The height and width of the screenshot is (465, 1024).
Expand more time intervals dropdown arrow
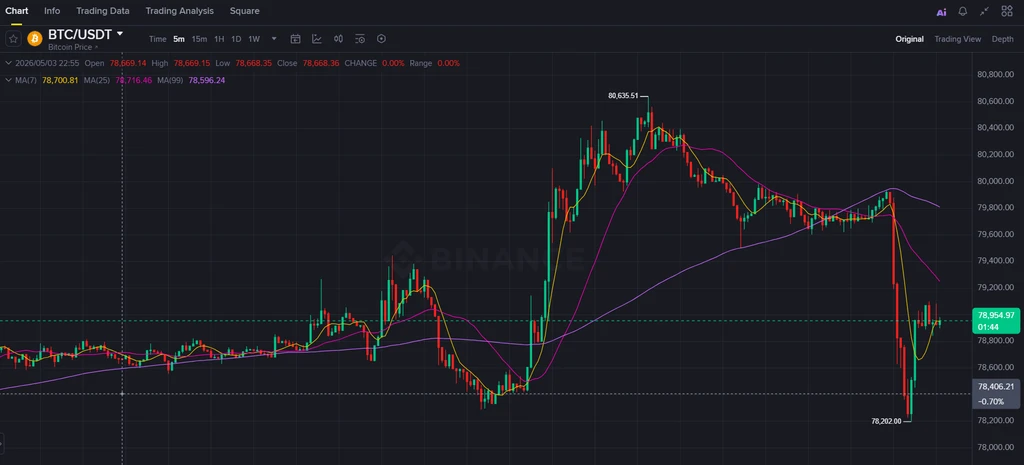[x=274, y=39]
